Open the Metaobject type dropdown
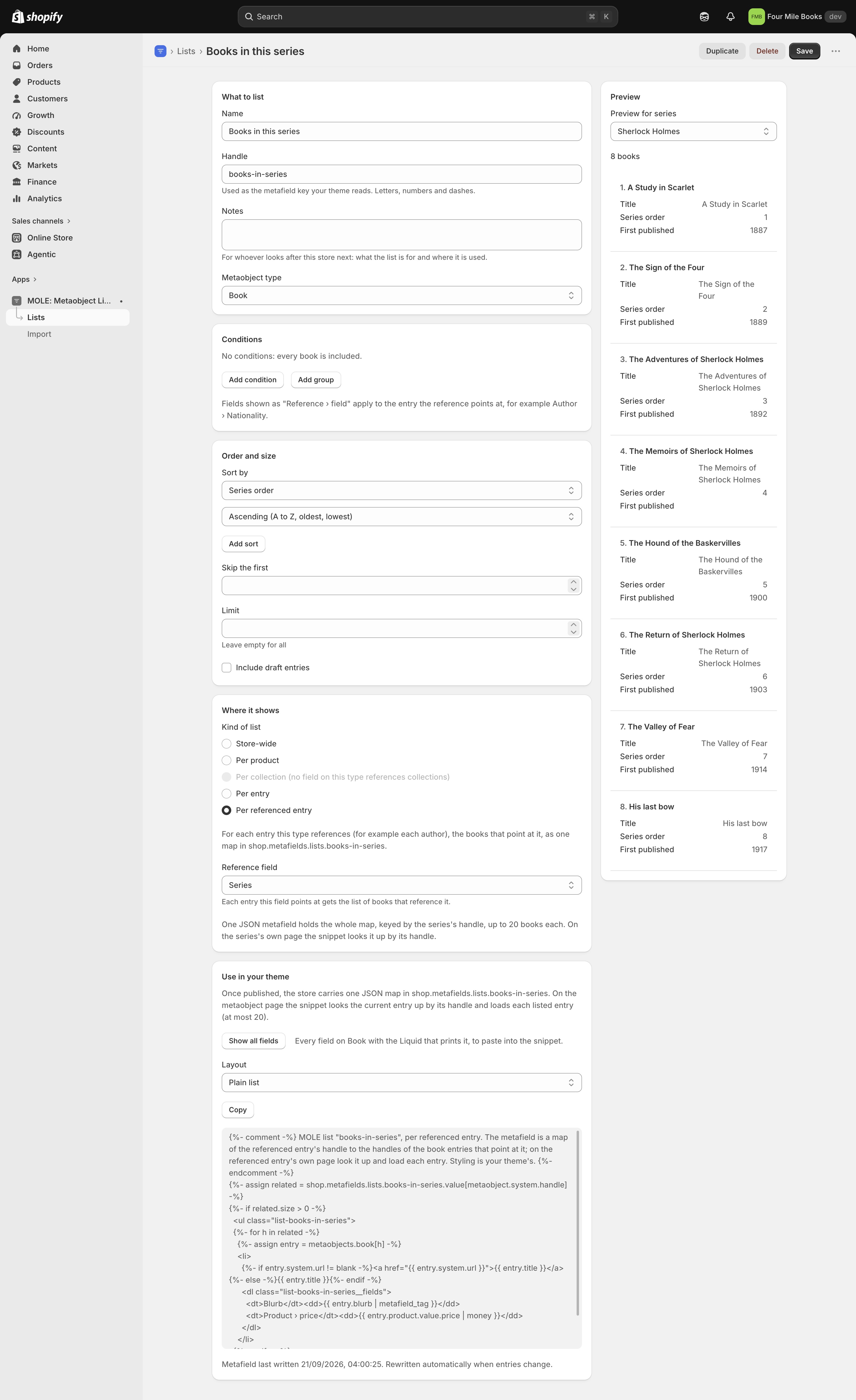Viewport: 856px width, 1400px height. point(402,295)
